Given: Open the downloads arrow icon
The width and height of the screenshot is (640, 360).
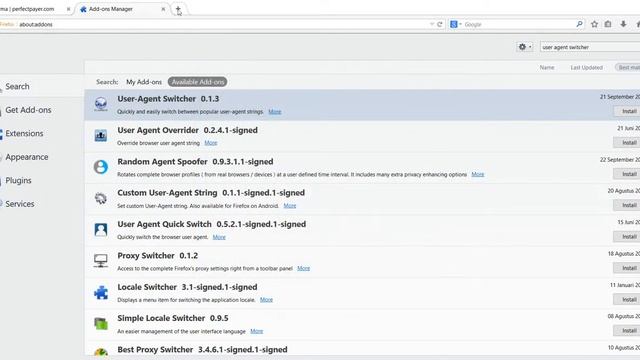Looking at the screenshot, I should pyautogui.click(x=623, y=24).
